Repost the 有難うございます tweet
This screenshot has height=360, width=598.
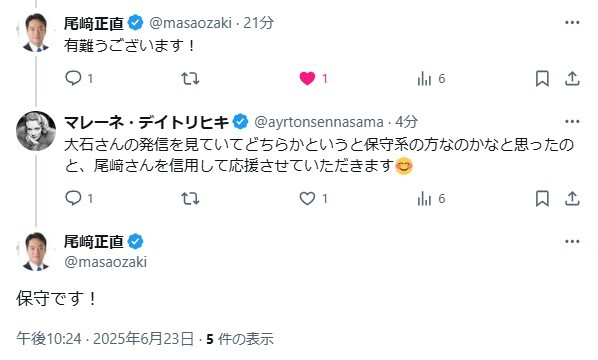190,79
